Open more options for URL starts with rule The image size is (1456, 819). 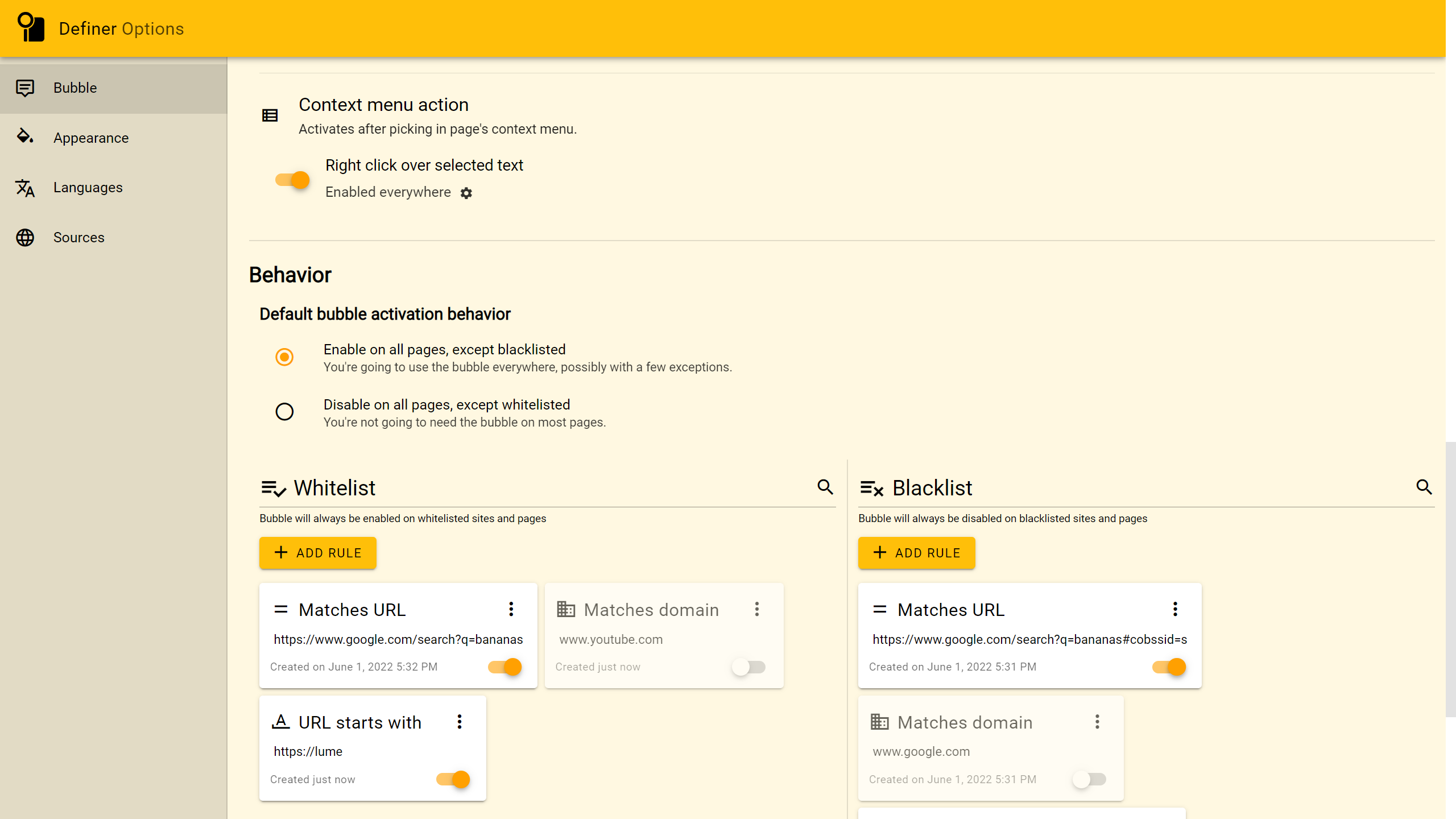(x=460, y=722)
